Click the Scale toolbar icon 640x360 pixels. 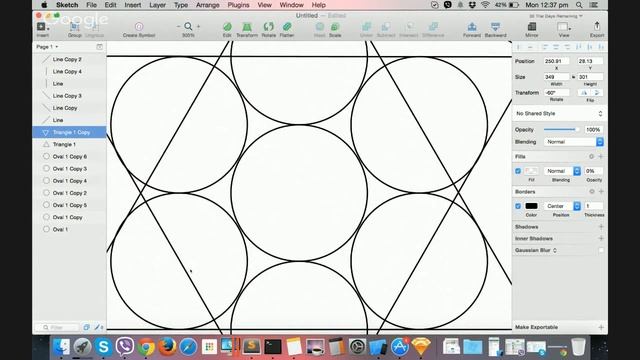[x=335, y=27]
